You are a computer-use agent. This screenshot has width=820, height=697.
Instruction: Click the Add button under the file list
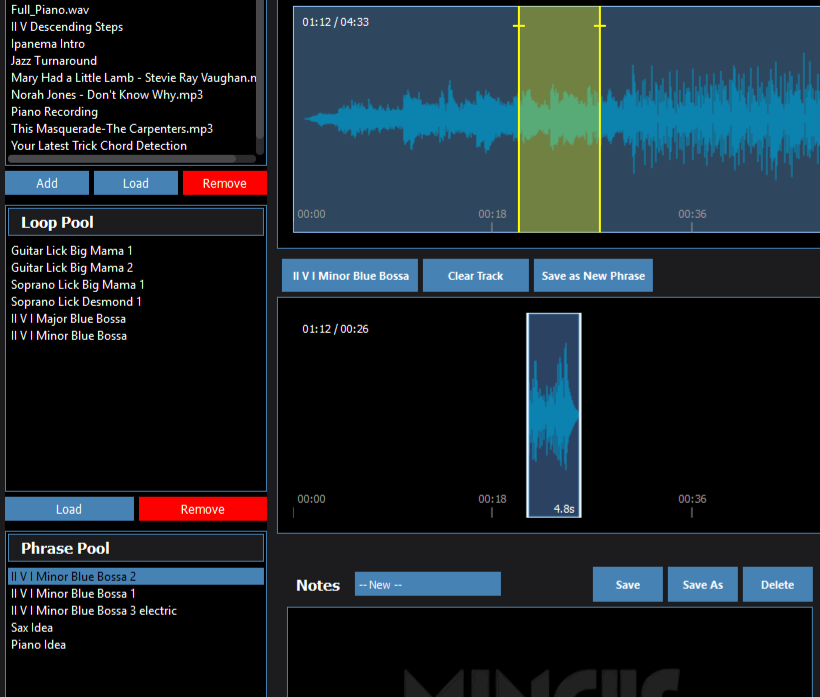click(47, 183)
